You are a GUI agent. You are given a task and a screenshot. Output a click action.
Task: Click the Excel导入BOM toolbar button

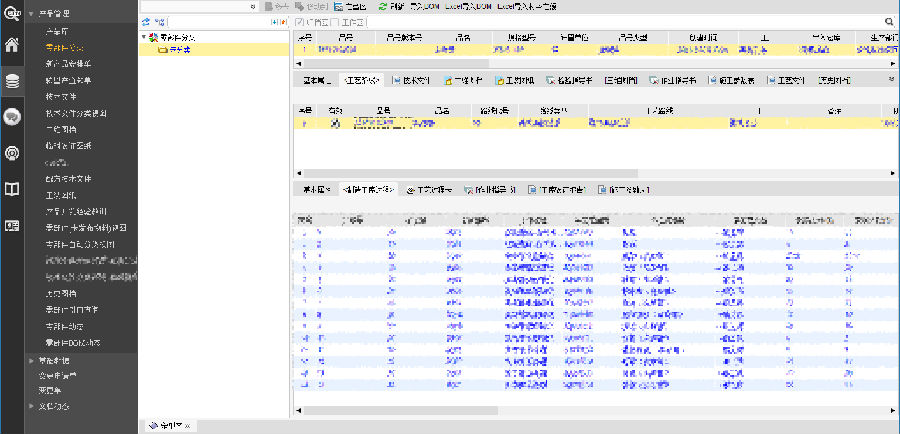(x=466, y=6)
